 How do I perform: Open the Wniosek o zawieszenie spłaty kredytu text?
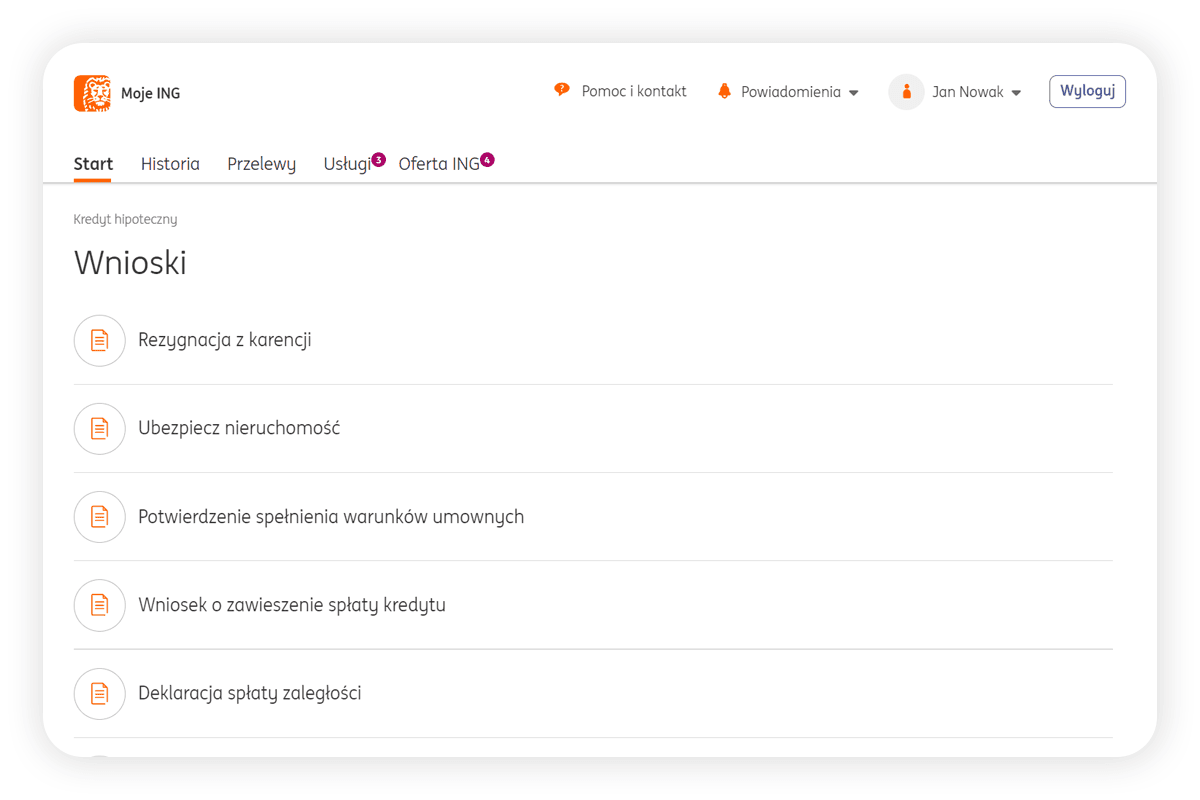292,605
